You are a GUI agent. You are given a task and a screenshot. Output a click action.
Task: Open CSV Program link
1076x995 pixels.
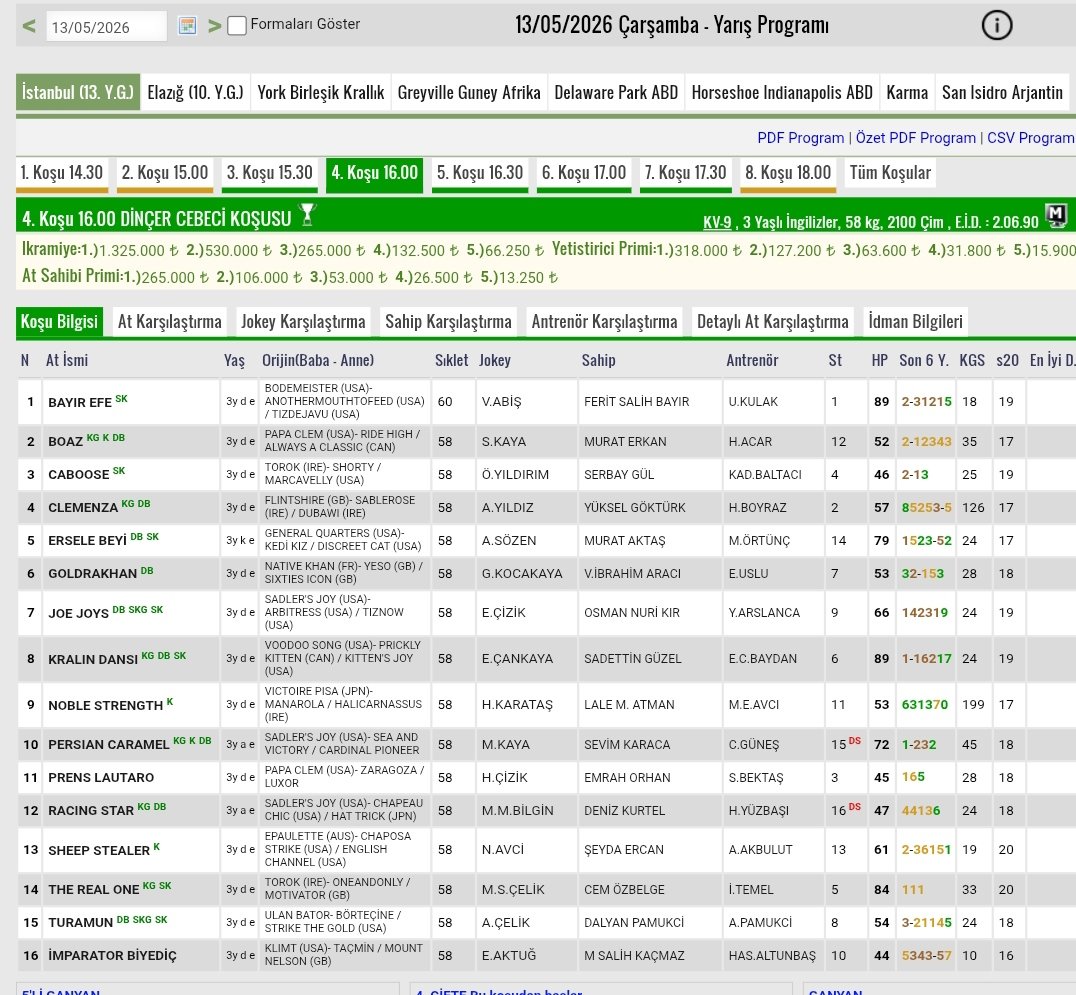1031,138
